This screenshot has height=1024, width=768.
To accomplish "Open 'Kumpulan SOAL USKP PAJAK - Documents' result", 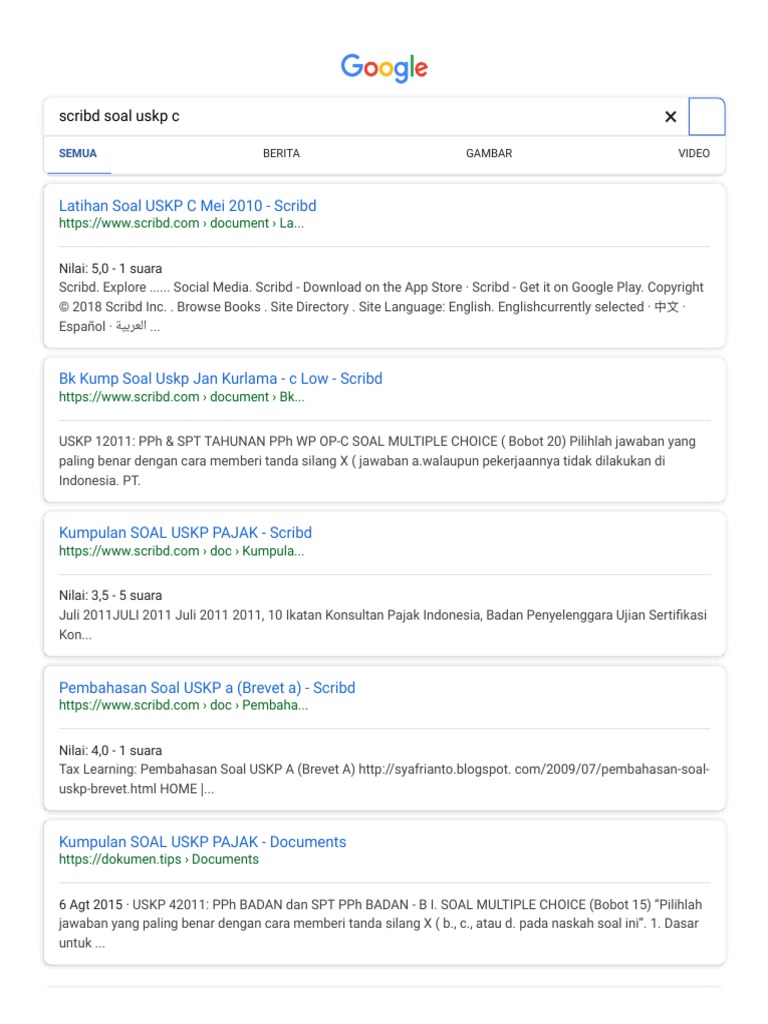I will 202,842.
